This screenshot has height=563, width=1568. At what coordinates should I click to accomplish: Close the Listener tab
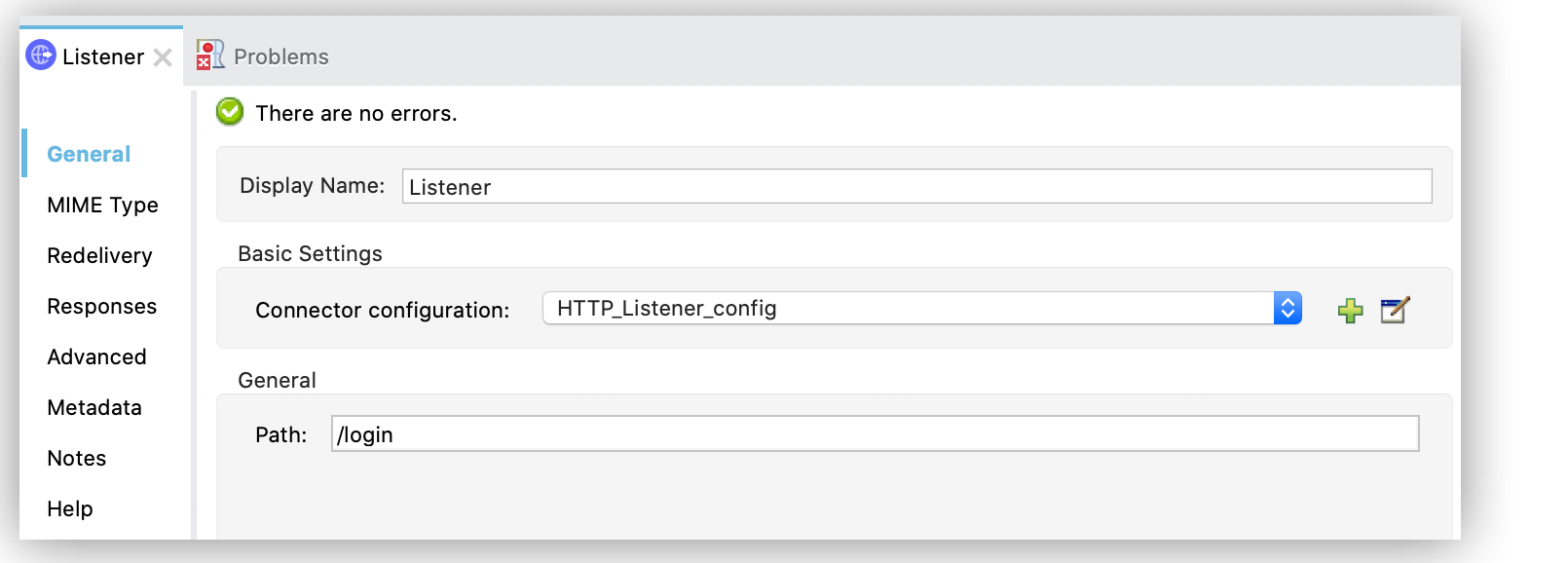(163, 57)
